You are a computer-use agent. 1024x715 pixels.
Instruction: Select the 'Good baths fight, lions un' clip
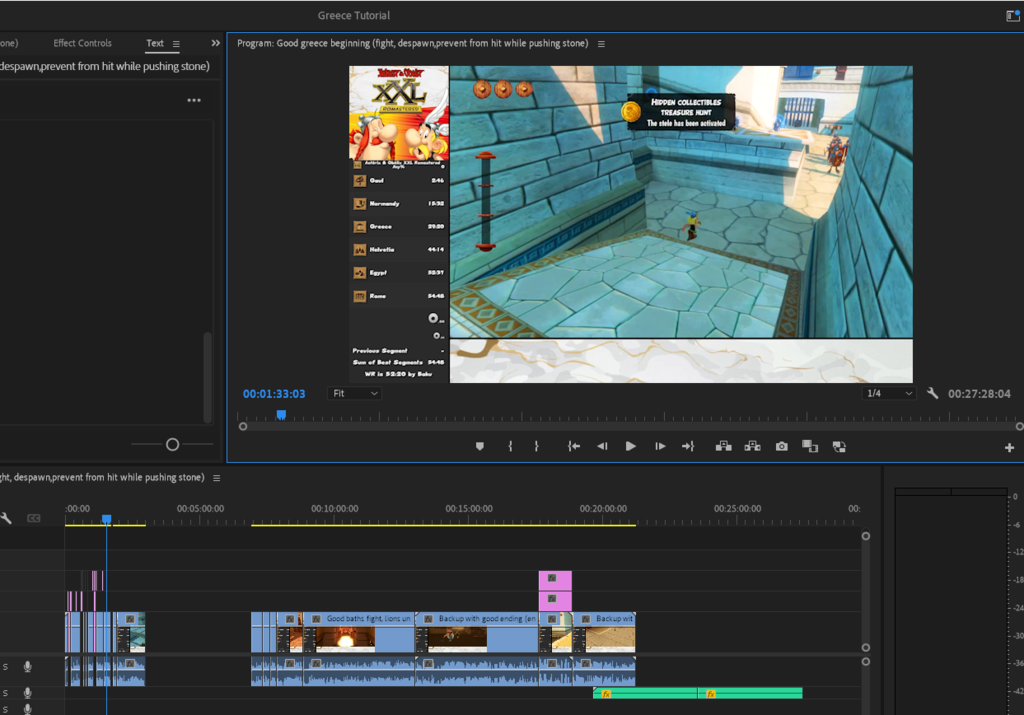coord(359,632)
